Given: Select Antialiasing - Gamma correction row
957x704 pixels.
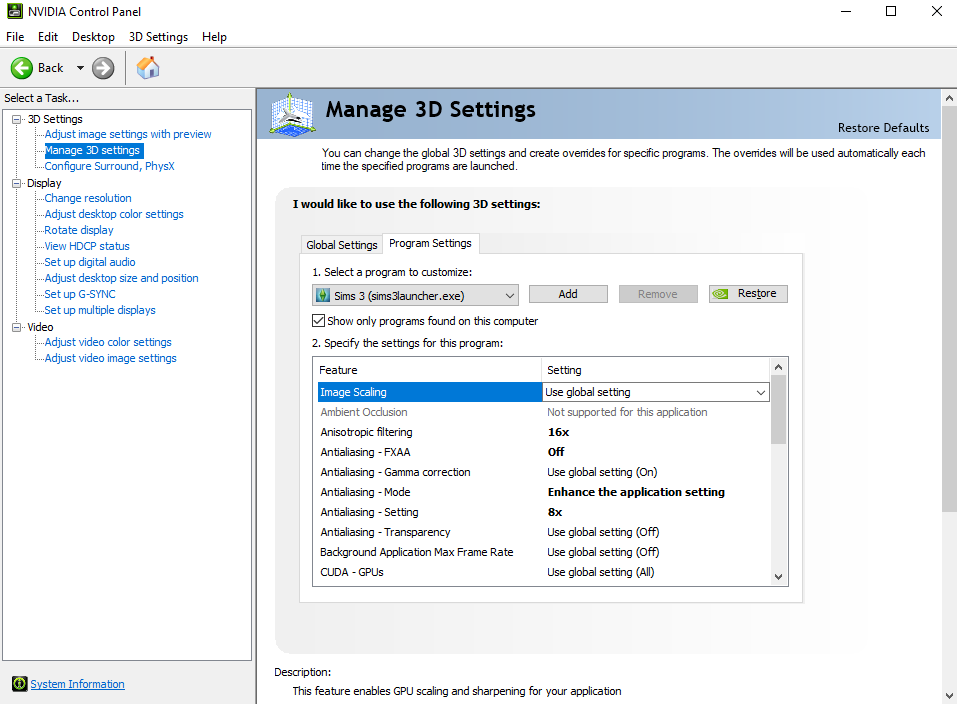Looking at the screenshot, I should click(x=543, y=472).
